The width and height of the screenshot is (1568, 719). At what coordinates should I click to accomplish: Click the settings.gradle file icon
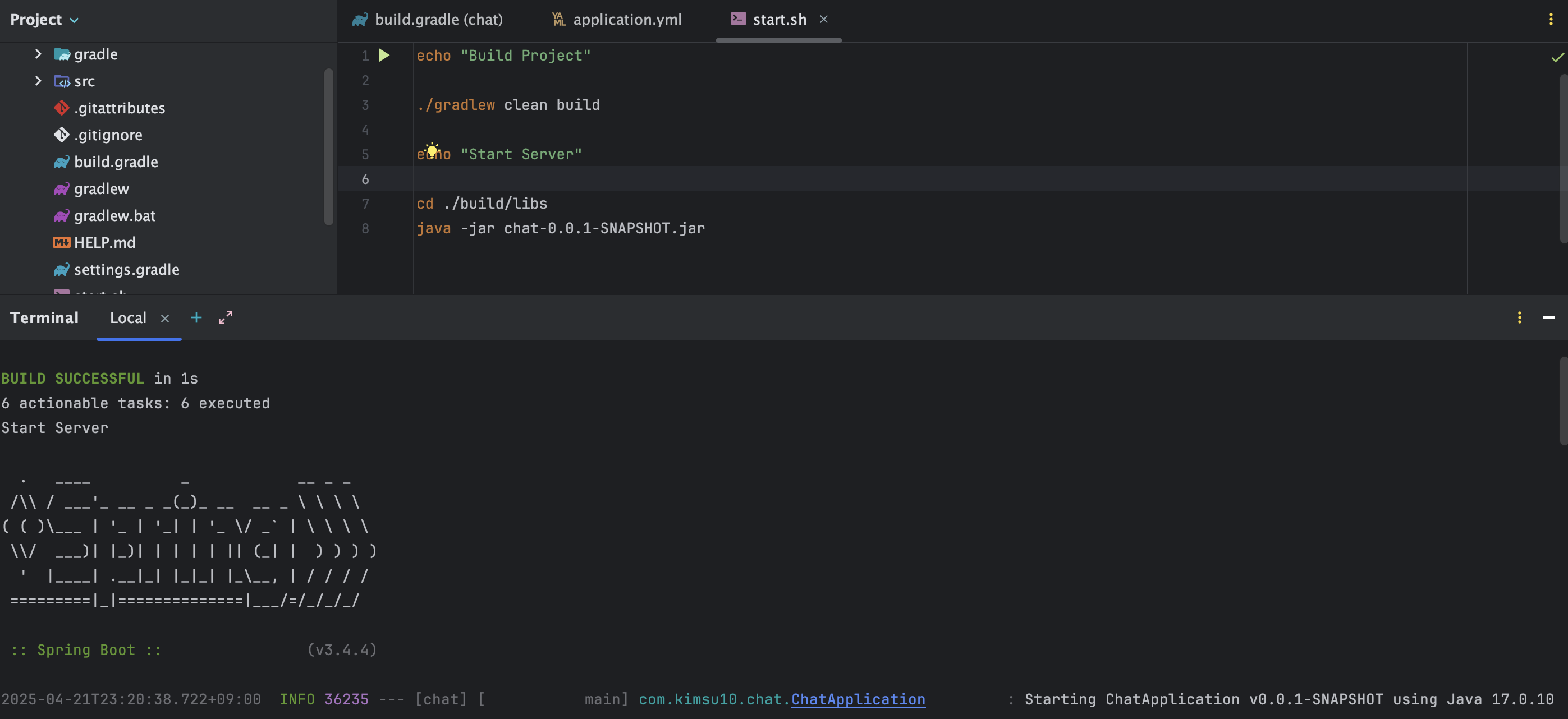(x=62, y=269)
